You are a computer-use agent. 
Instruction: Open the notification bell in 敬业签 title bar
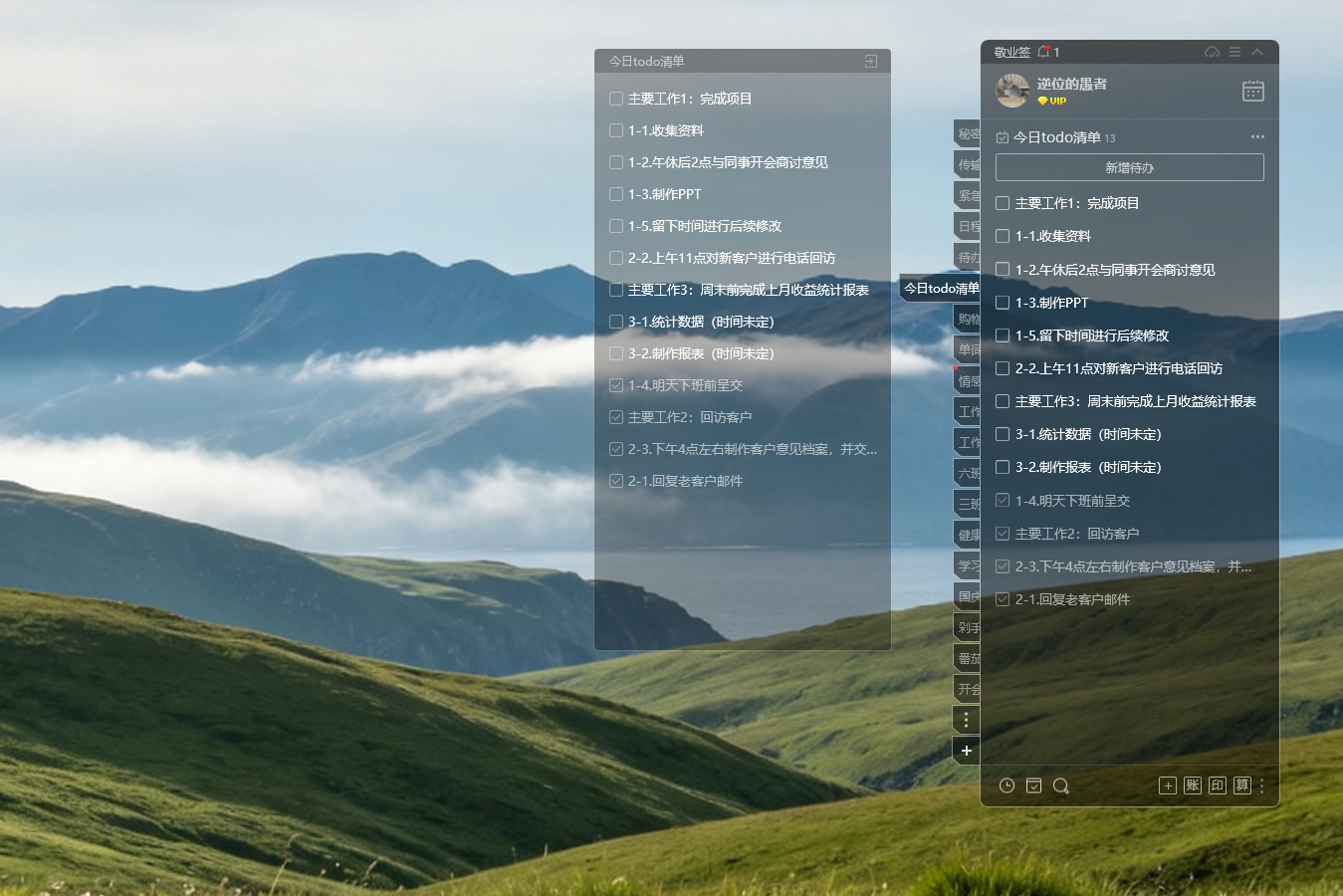click(x=1044, y=52)
